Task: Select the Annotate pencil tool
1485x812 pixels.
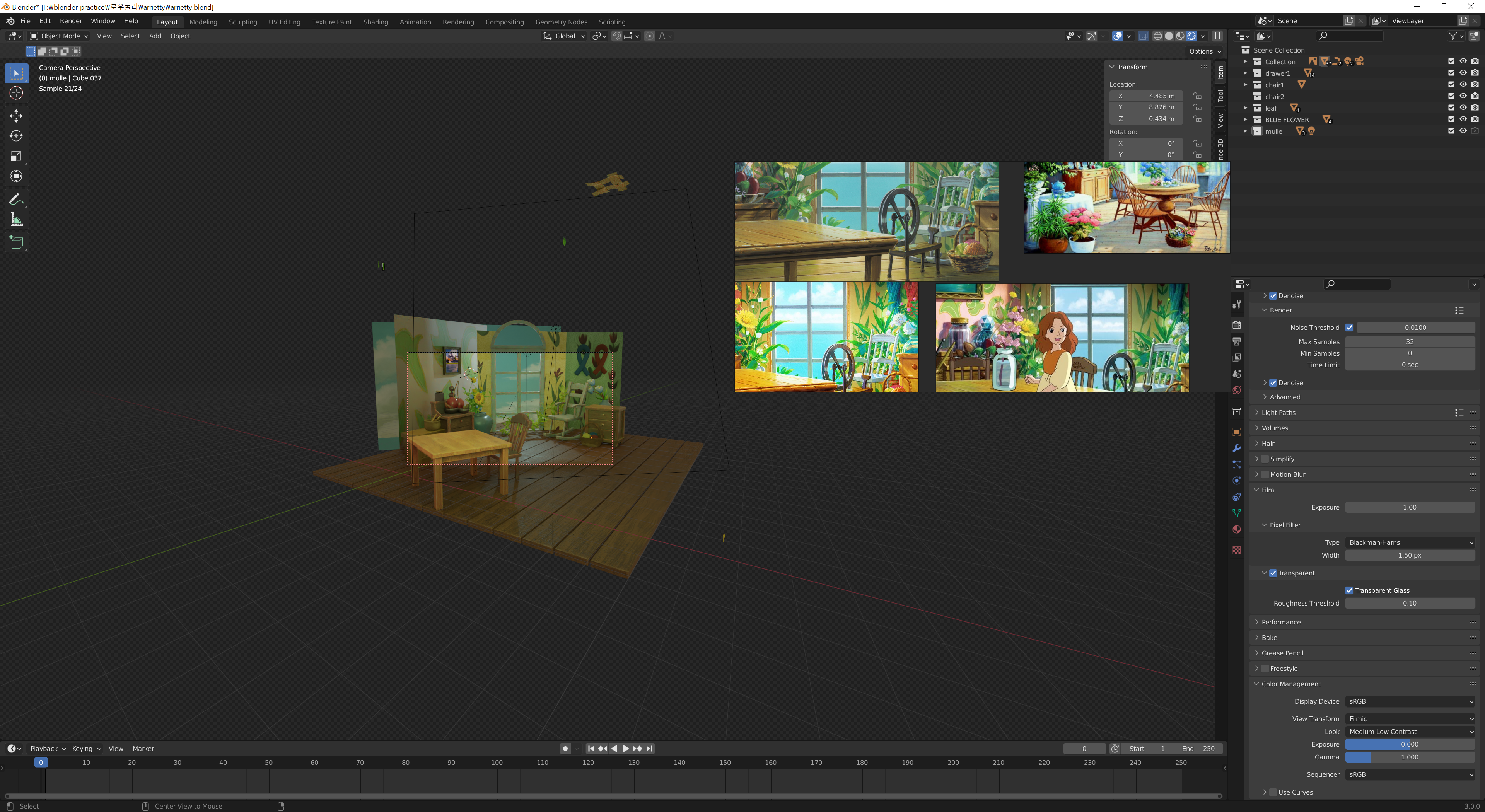Action: pos(16,200)
